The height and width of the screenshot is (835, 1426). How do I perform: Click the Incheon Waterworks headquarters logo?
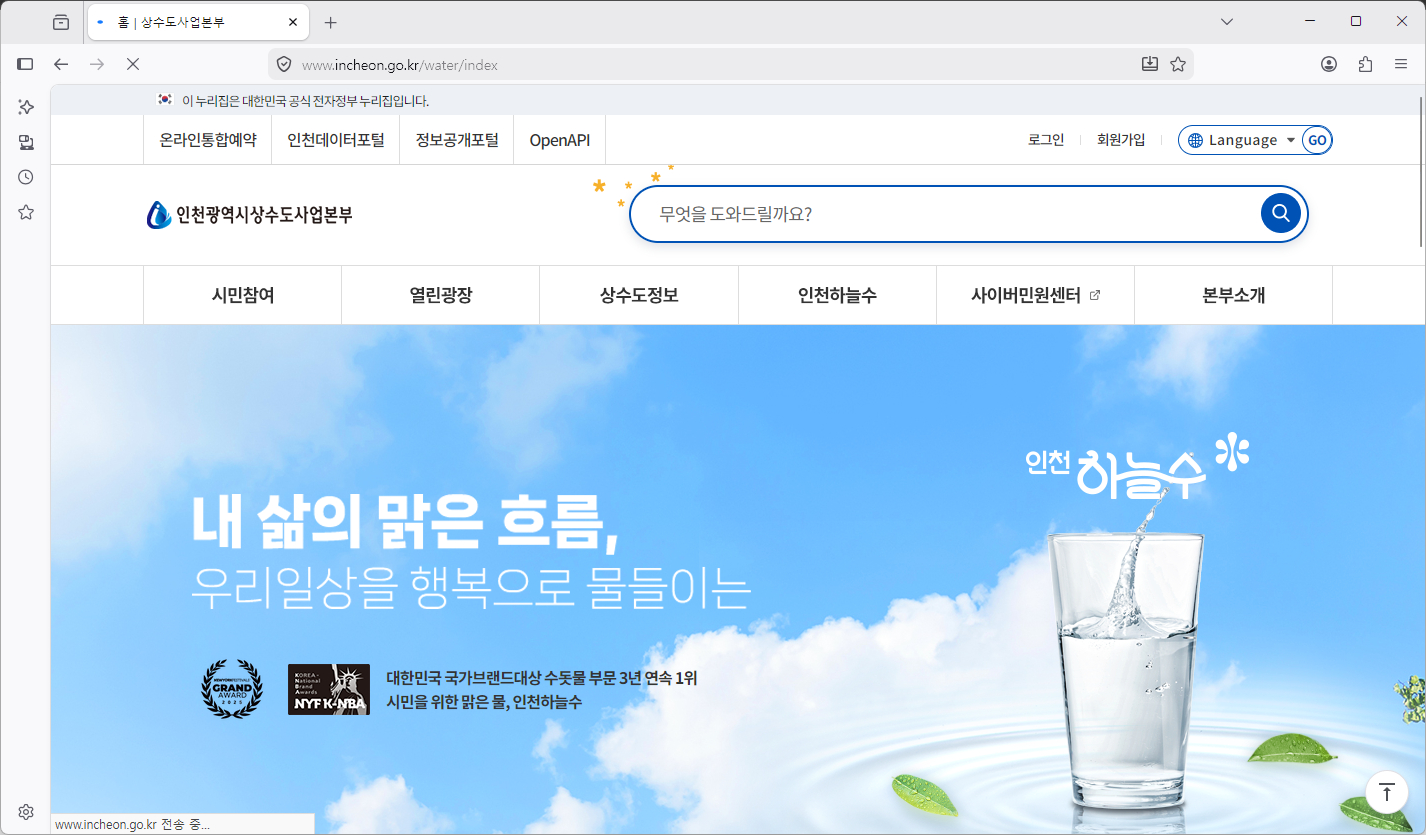tap(250, 214)
